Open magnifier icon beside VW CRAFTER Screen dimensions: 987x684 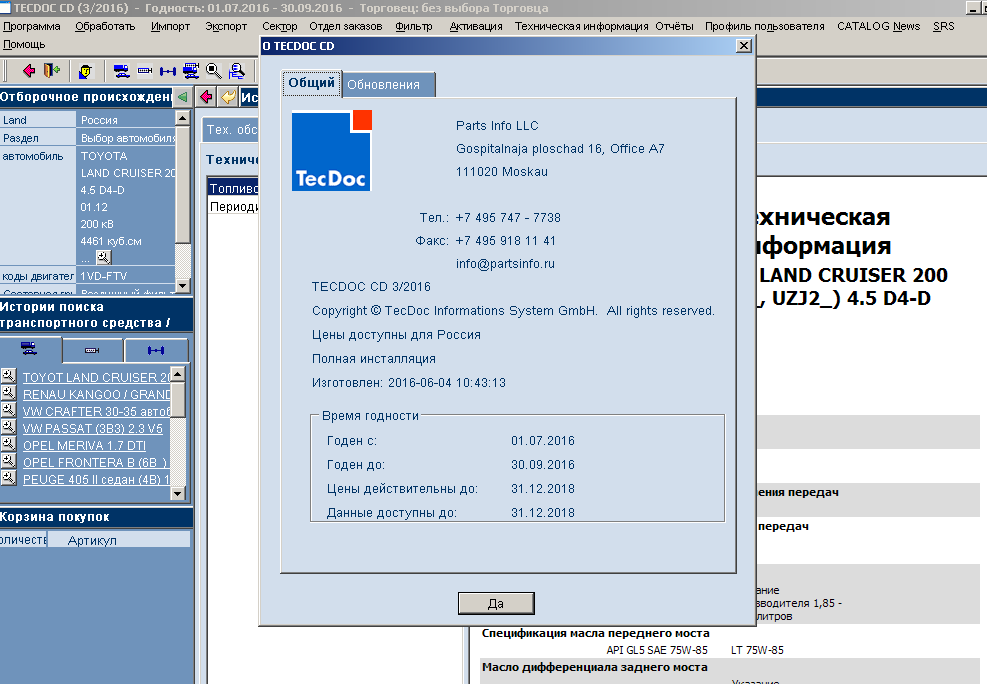(9, 410)
